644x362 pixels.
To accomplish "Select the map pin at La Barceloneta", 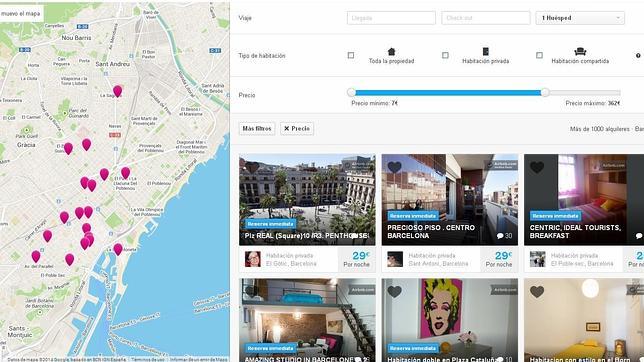I will [x=118, y=249].
